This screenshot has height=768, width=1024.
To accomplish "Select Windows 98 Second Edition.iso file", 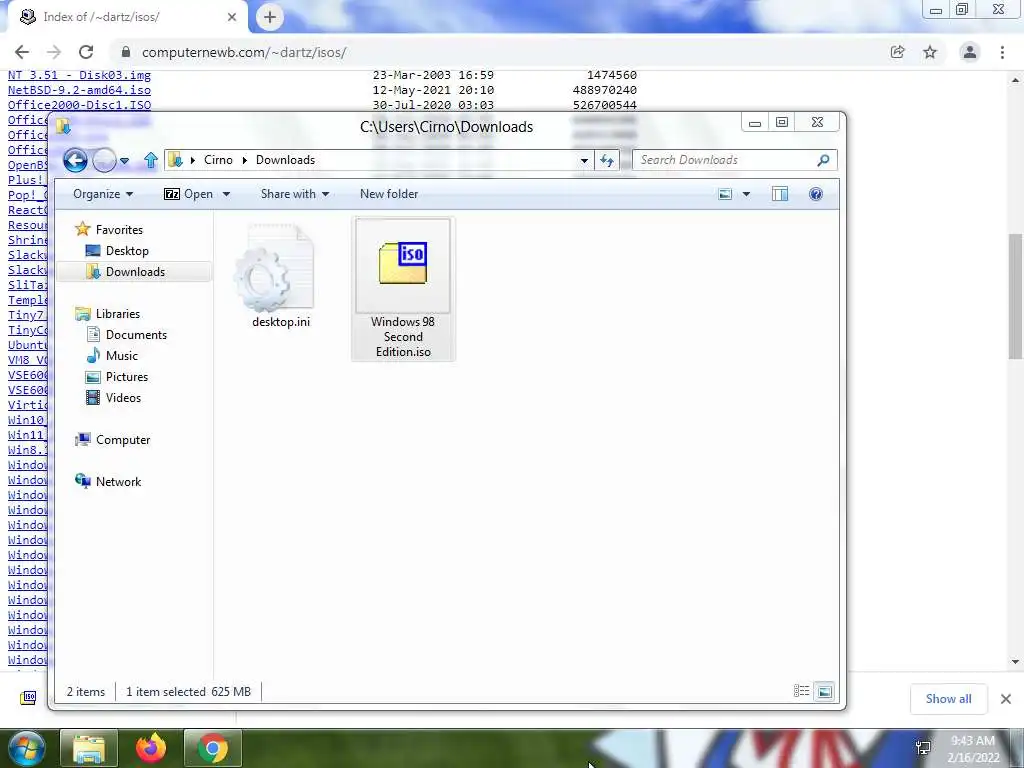I will click(403, 289).
